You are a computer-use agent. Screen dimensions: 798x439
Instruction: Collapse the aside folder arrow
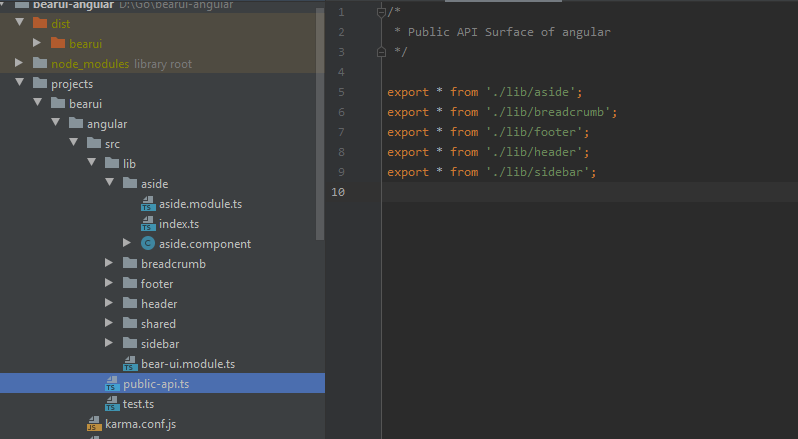point(110,182)
